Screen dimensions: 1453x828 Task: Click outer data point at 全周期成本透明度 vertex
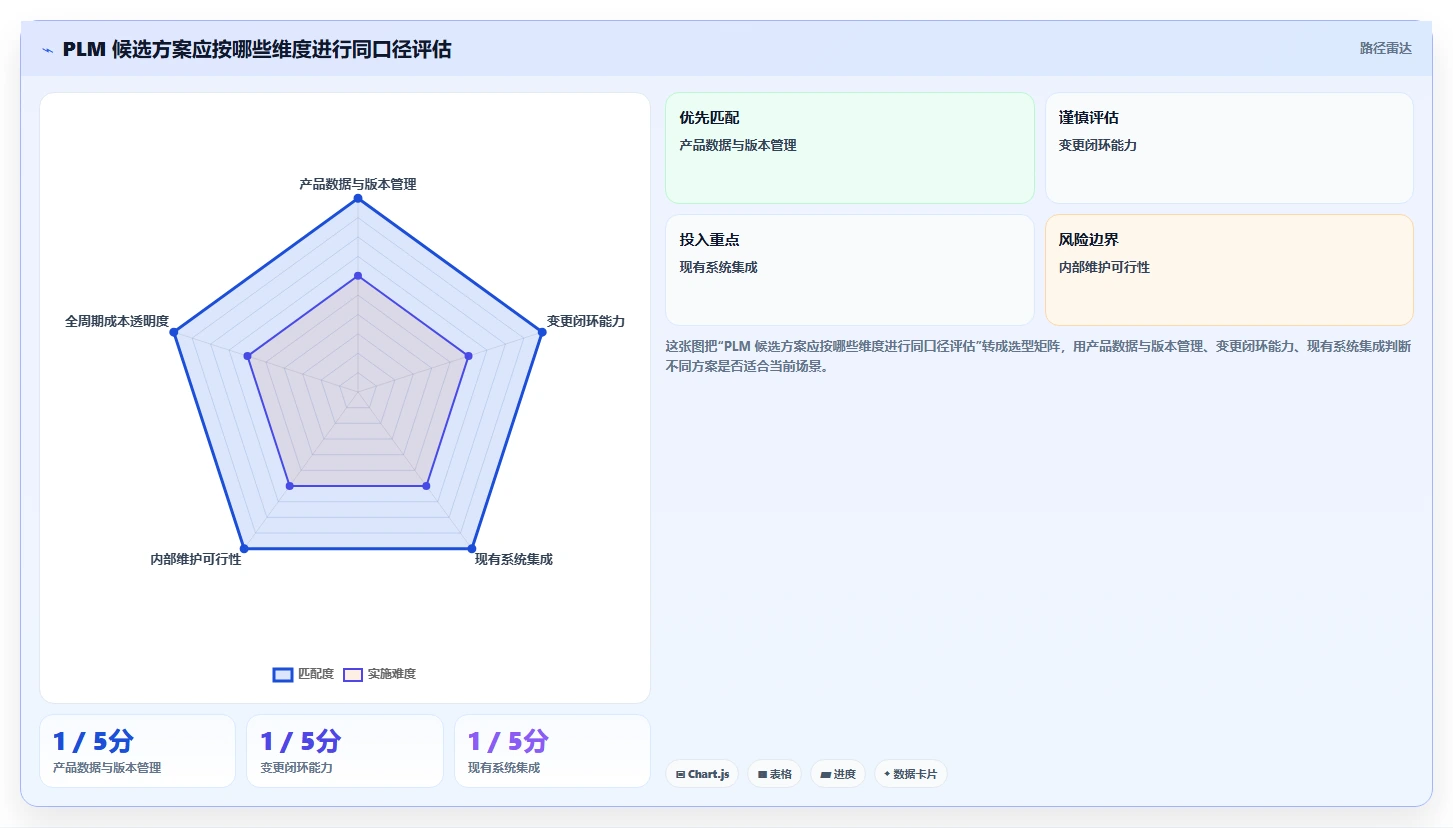174,332
